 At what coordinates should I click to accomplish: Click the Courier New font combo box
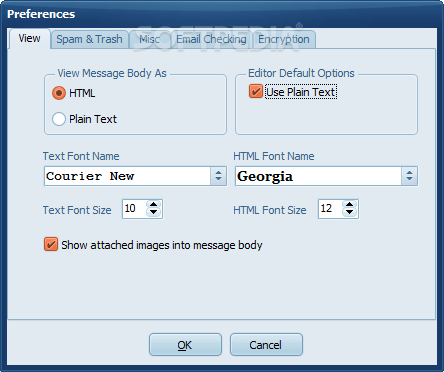(135, 176)
